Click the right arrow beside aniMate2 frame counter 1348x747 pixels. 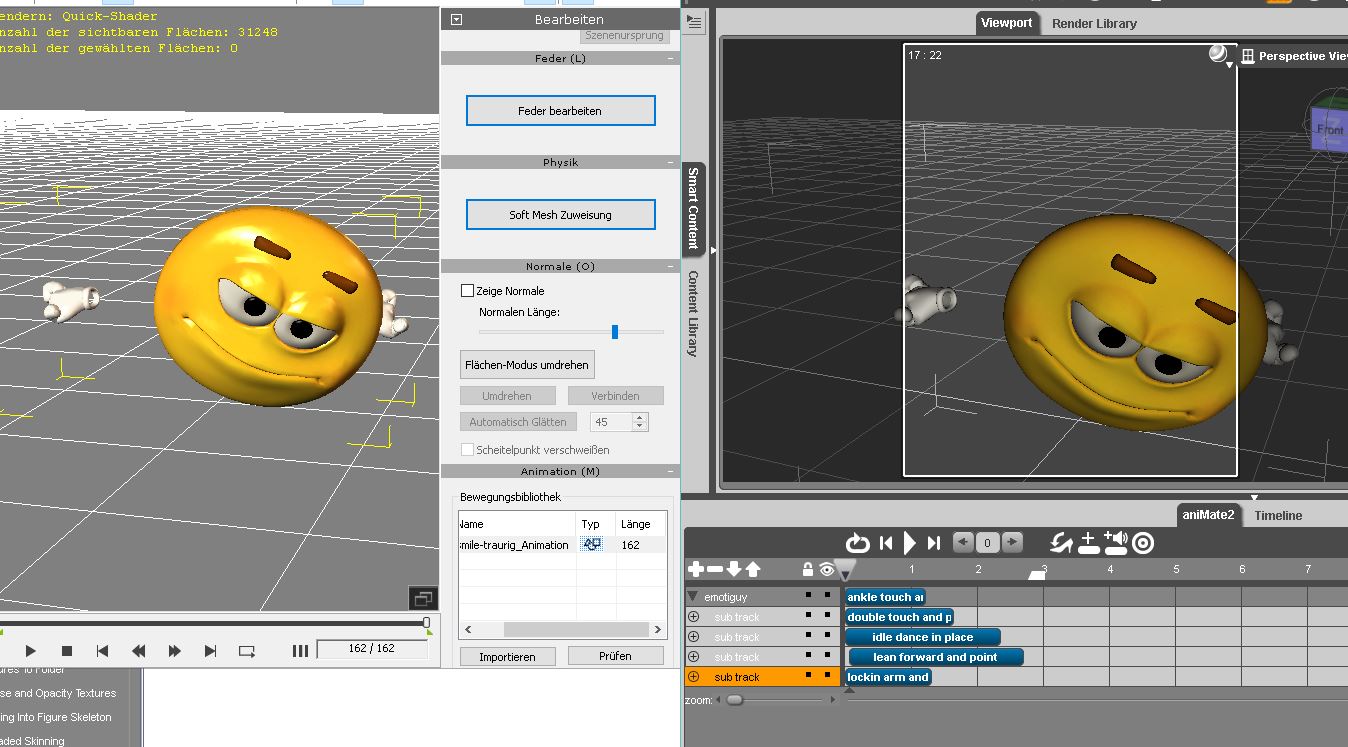[1012, 542]
